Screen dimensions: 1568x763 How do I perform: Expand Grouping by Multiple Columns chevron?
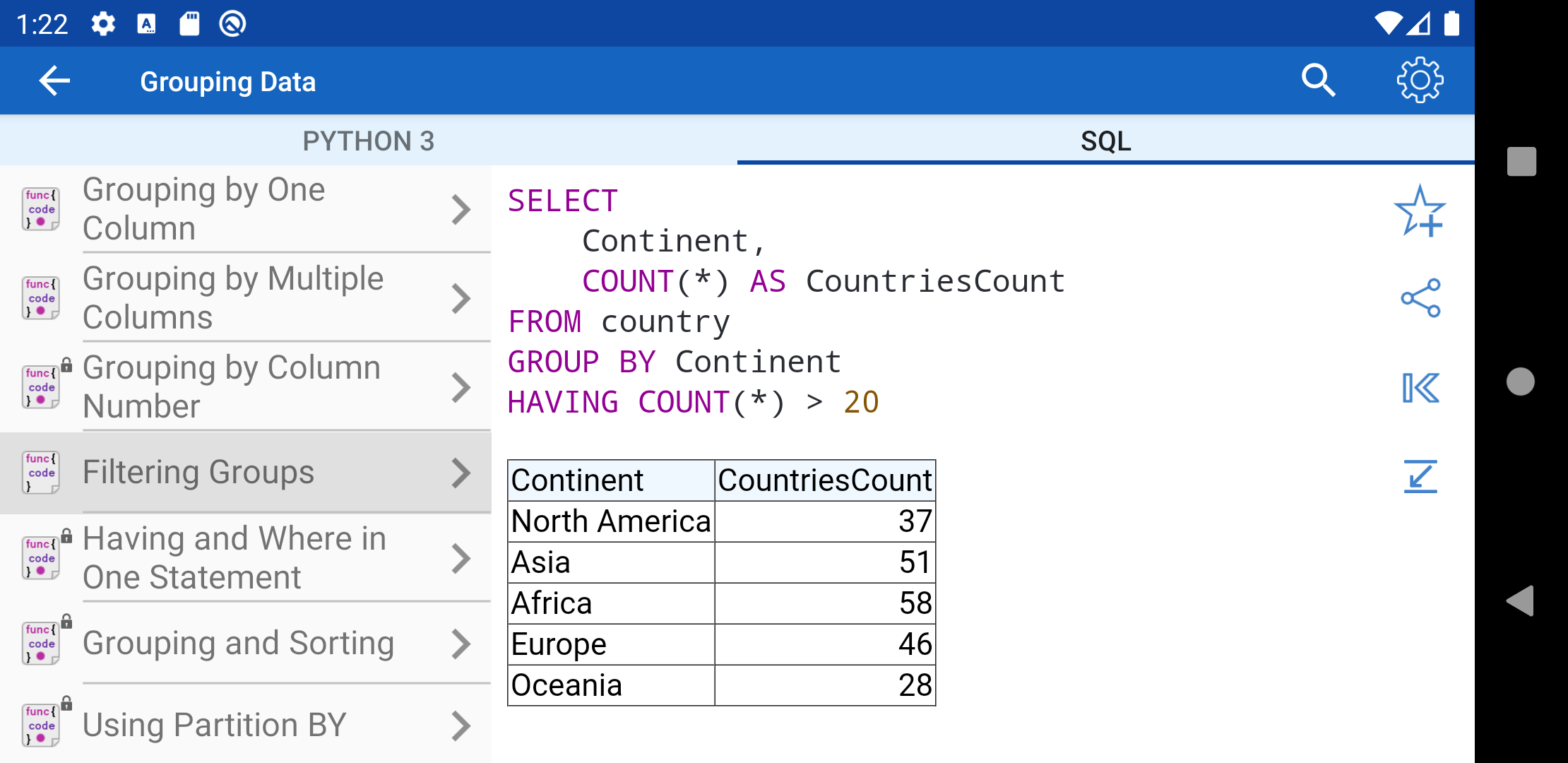[x=461, y=299]
